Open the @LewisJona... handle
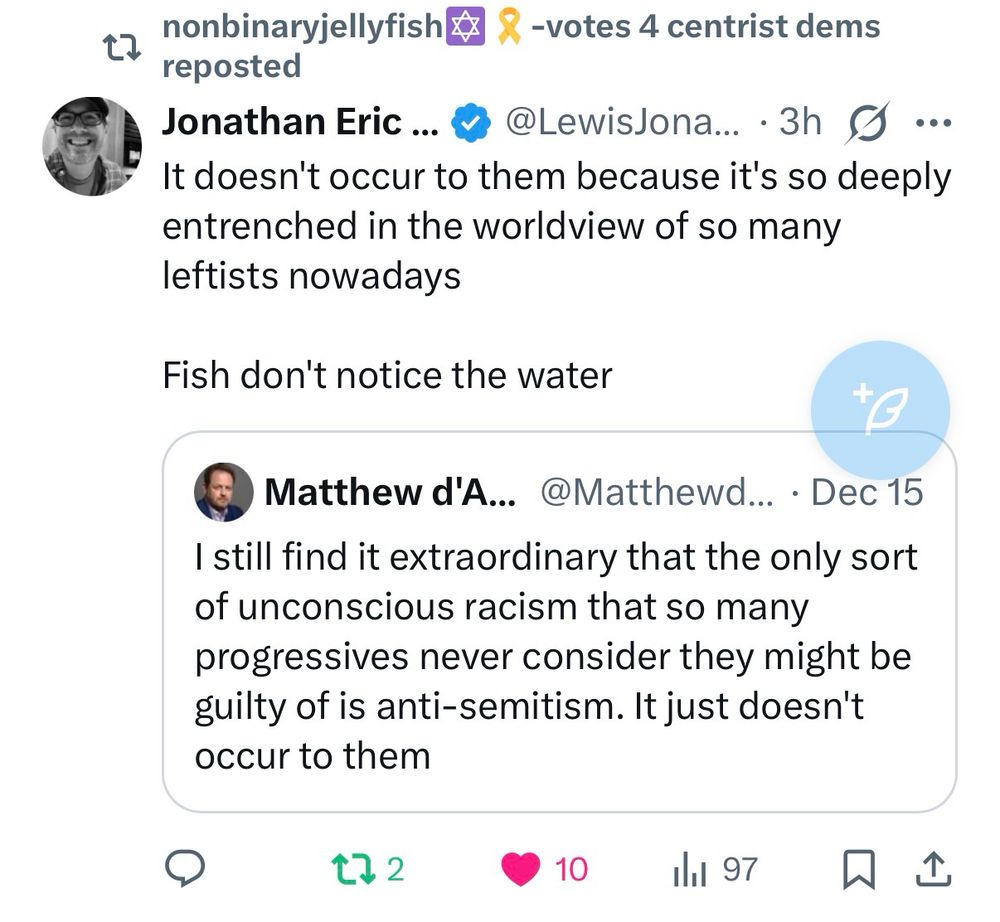 point(625,123)
